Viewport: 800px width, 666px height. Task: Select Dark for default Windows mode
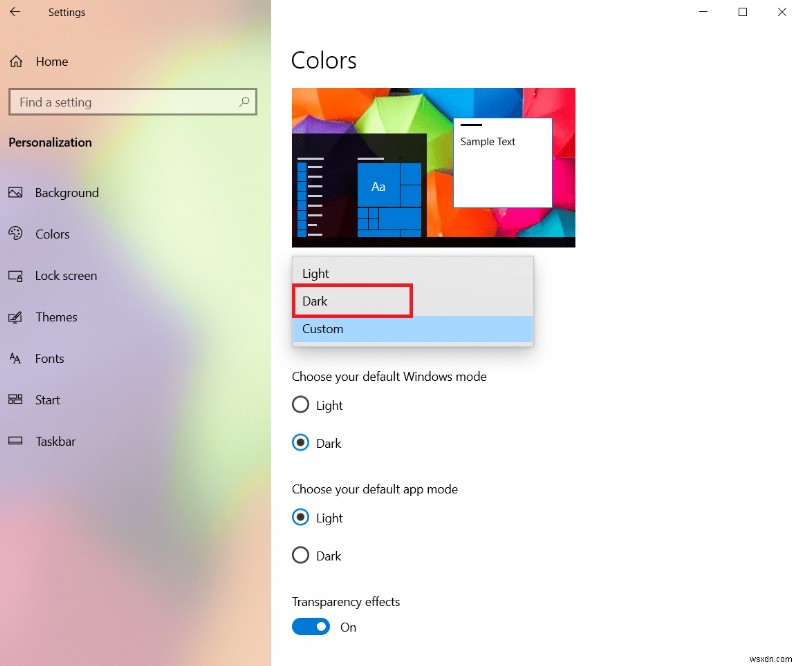[x=301, y=442]
